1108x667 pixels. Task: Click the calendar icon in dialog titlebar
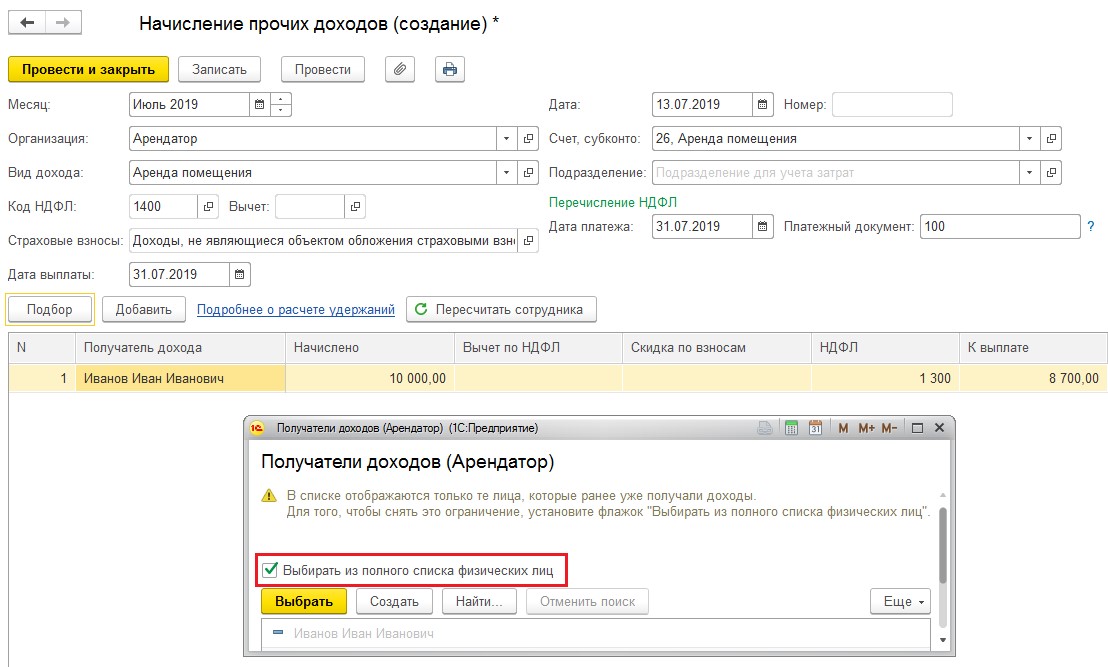point(815,428)
